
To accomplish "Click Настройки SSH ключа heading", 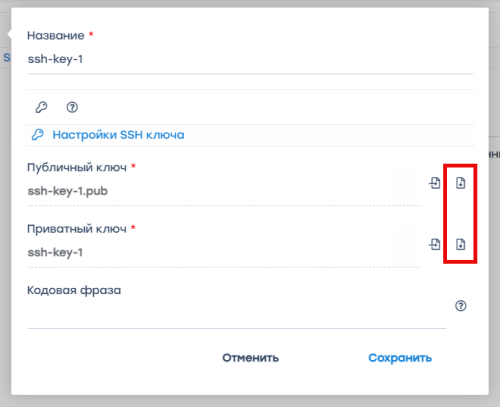I will click(x=118, y=135).
